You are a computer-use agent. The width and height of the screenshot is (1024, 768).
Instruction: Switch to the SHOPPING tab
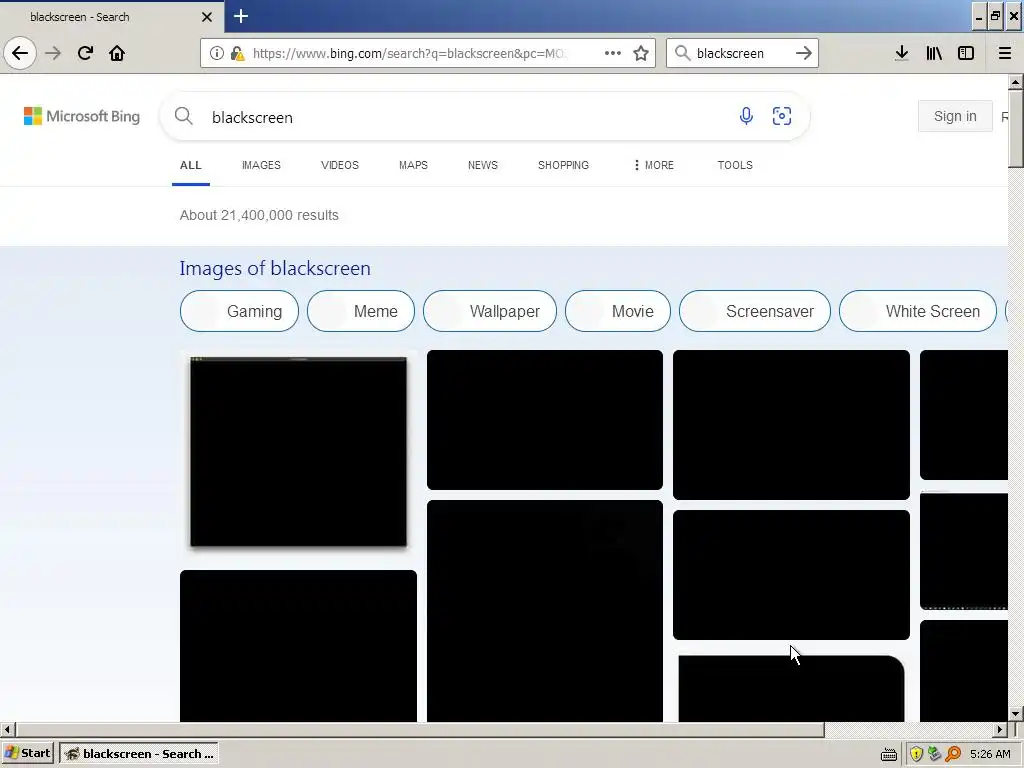(564, 165)
